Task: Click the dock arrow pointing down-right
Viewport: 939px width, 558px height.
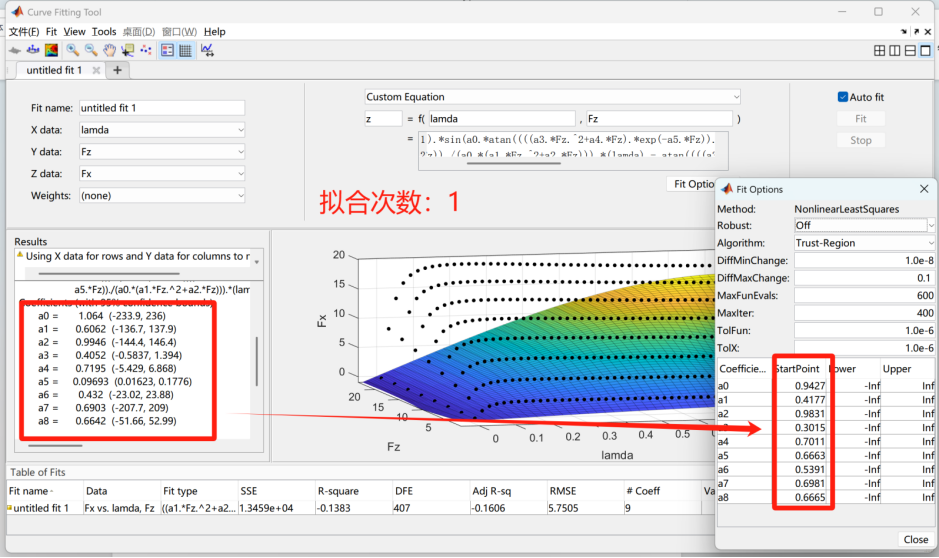Action: pyautogui.click(x=904, y=31)
